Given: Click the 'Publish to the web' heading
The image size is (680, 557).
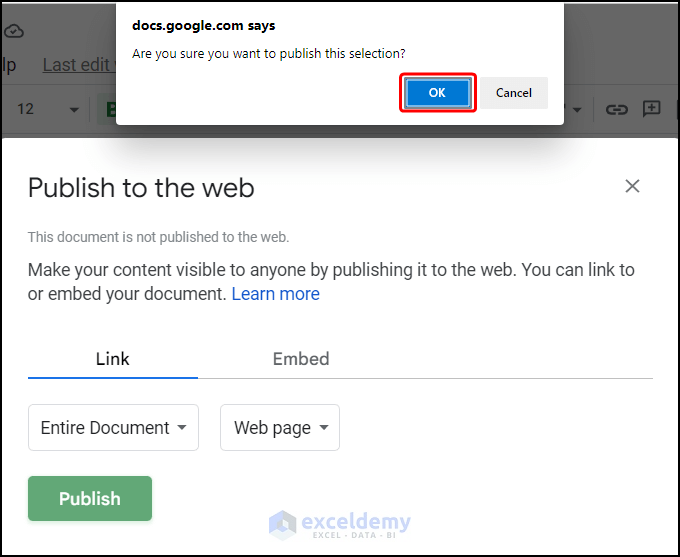Looking at the screenshot, I should pos(141,187).
